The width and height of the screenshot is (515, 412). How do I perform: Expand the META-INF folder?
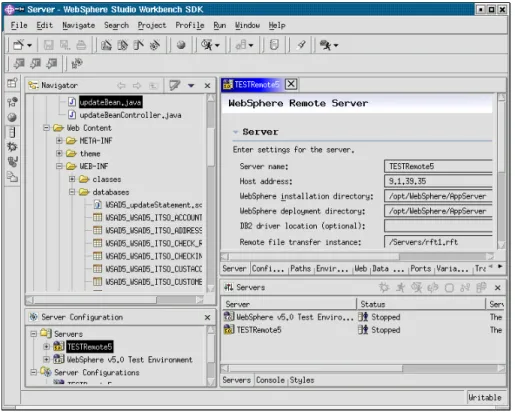59,141
